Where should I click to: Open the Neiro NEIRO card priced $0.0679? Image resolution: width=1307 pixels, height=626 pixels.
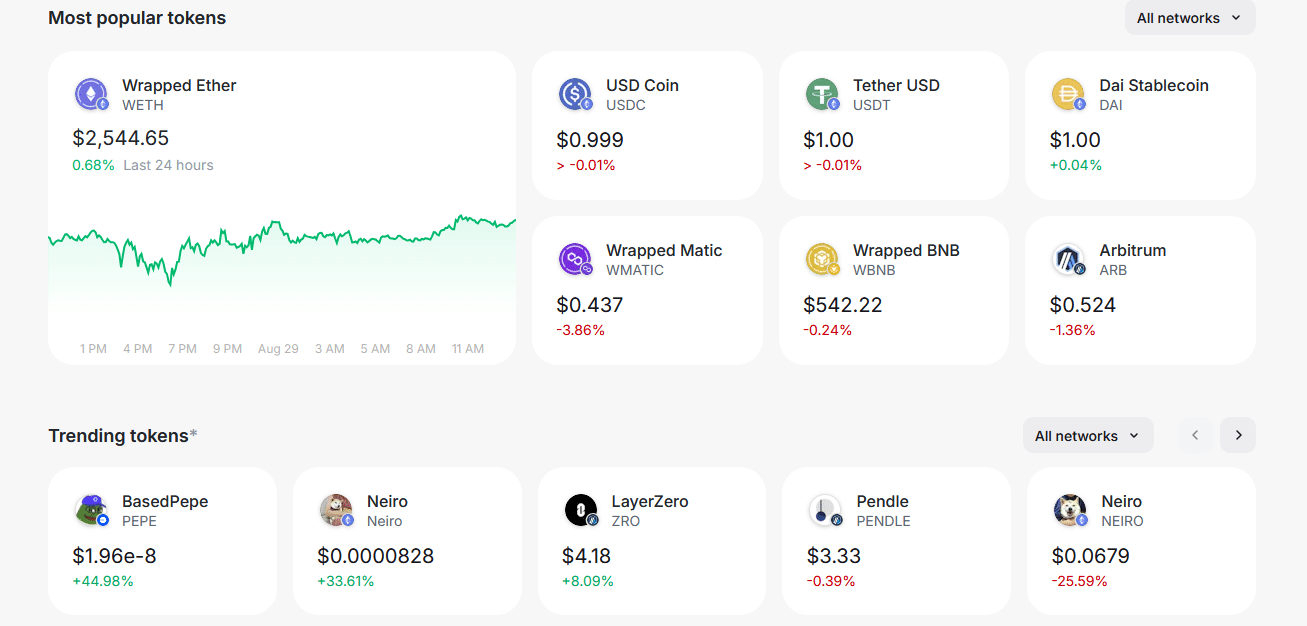1141,540
